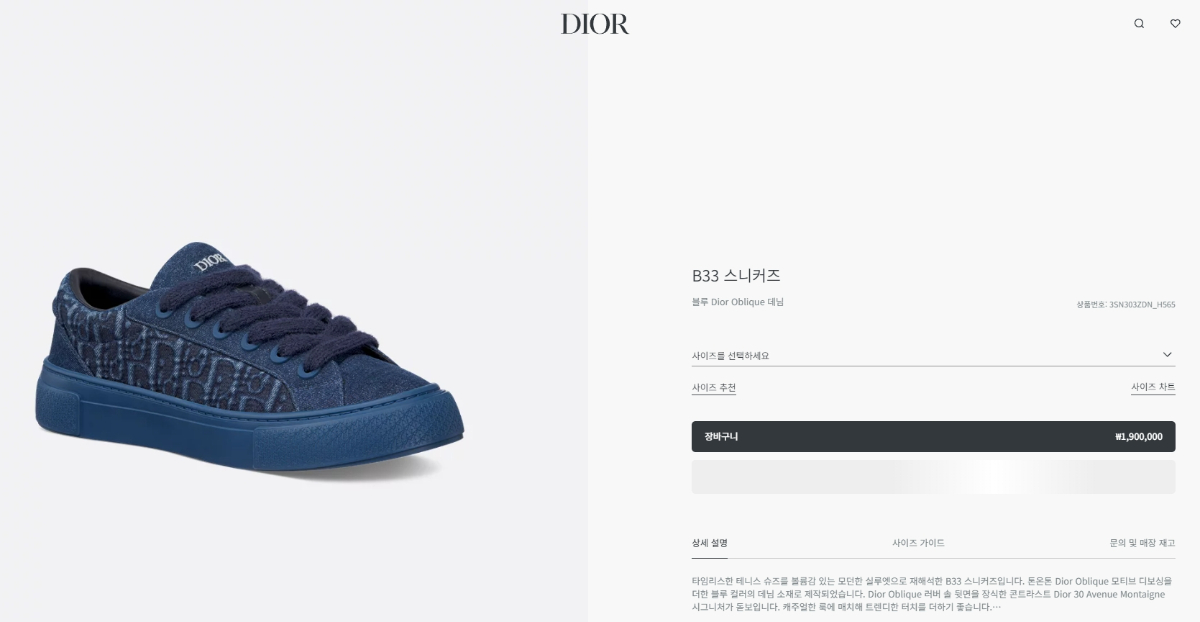Click the 사이즈 추천 link
1200x622 pixels.
(714, 388)
